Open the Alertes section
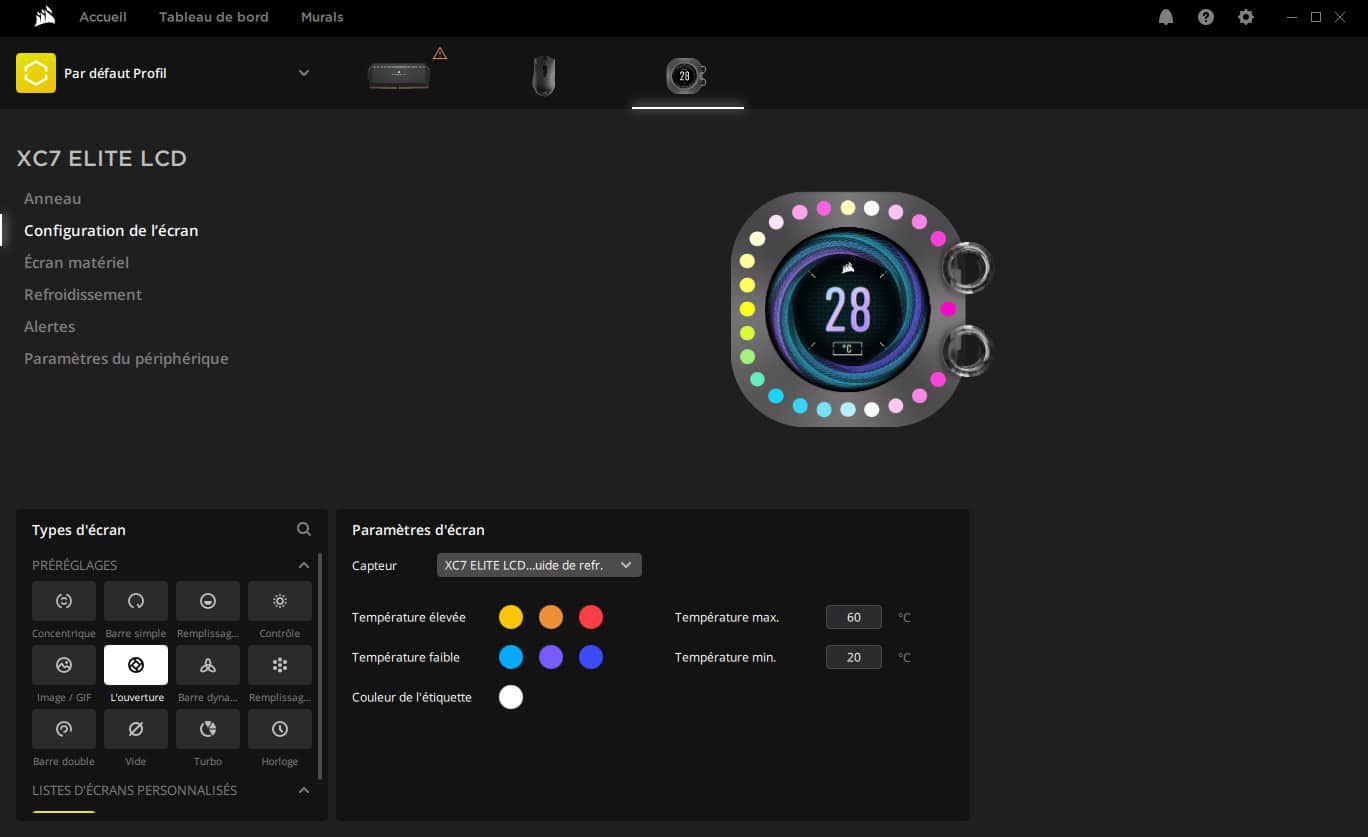This screenshot has width=1368, height=837. pyautogui.click(x=50, y=326)
